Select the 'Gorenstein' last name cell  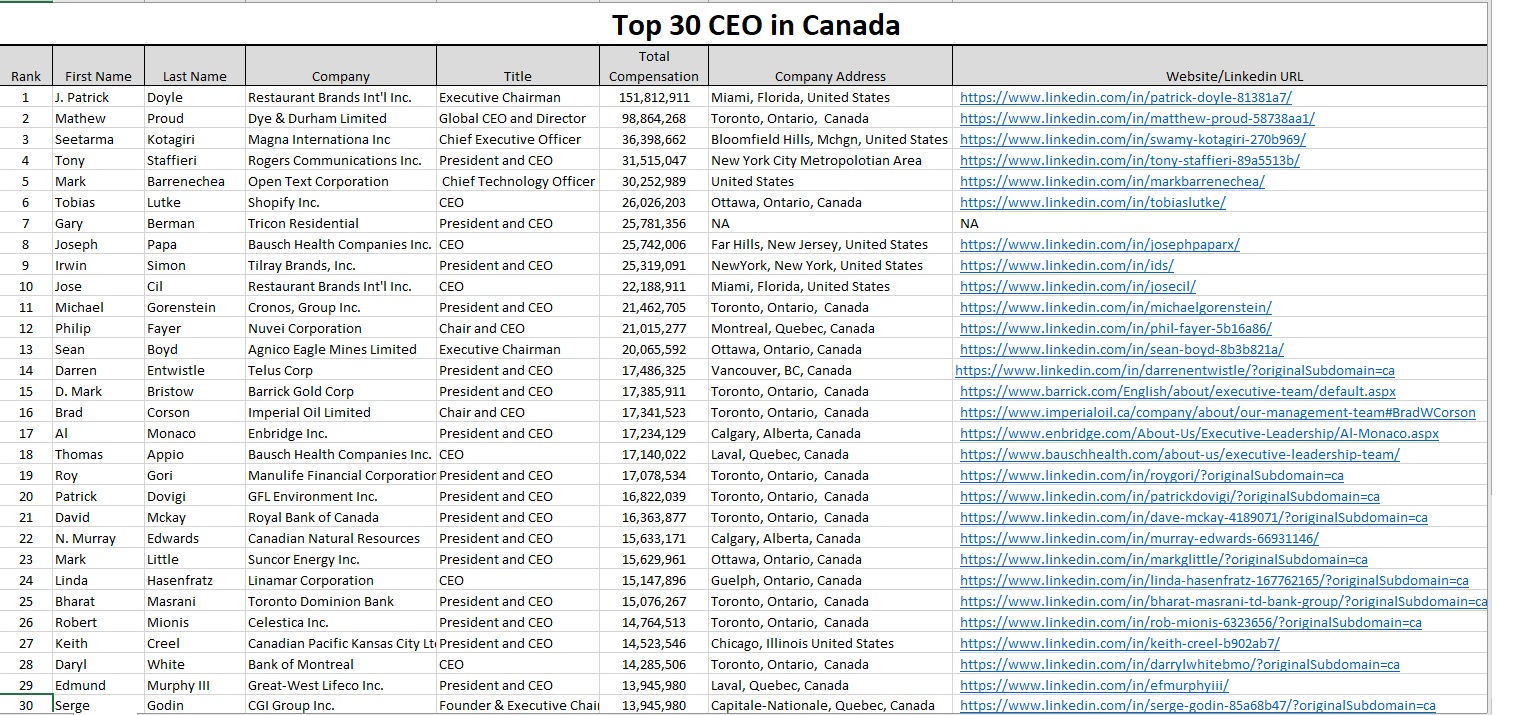coord(194,307)
